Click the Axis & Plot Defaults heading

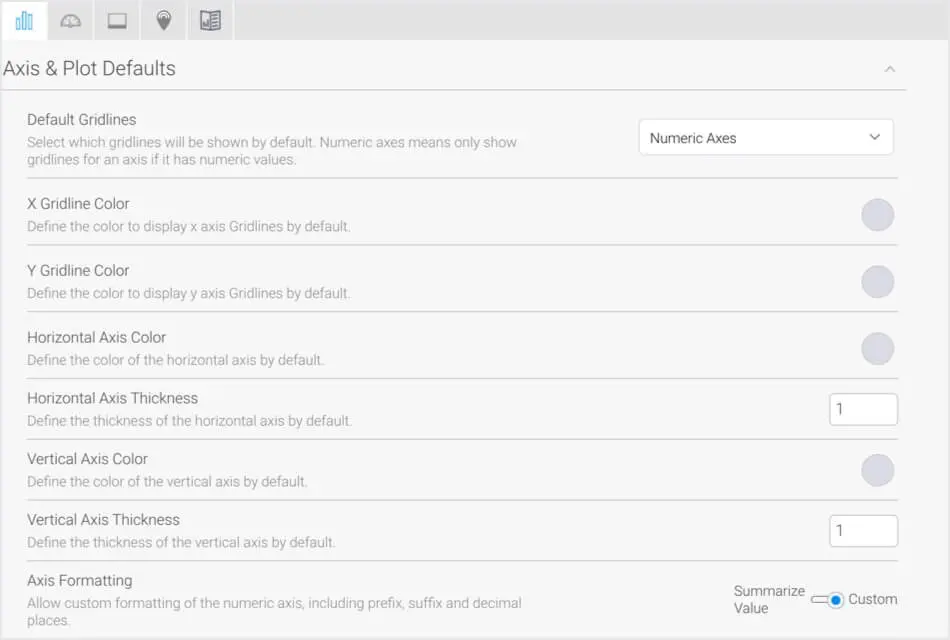90,69
